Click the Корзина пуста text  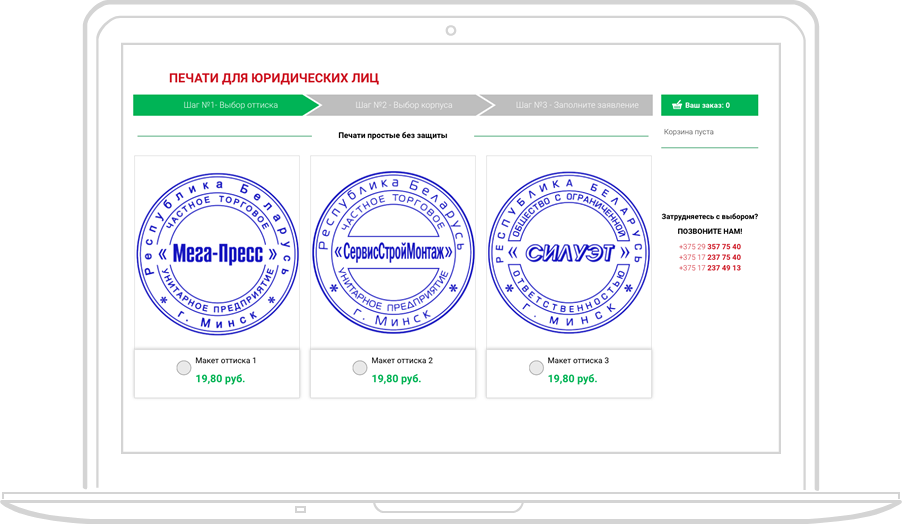click(689, 132)
